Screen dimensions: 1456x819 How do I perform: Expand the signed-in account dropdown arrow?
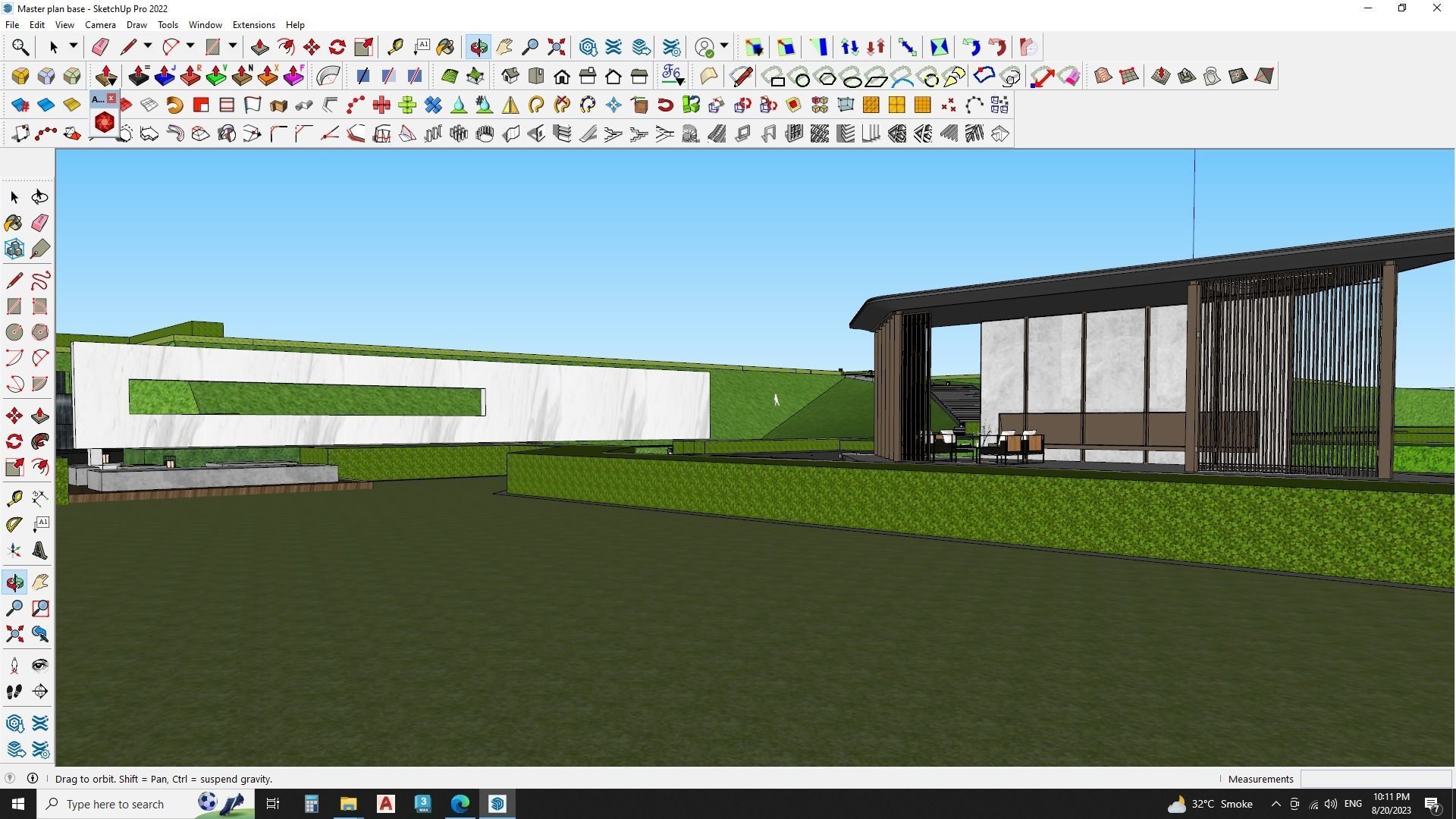(x=724, y=47)
